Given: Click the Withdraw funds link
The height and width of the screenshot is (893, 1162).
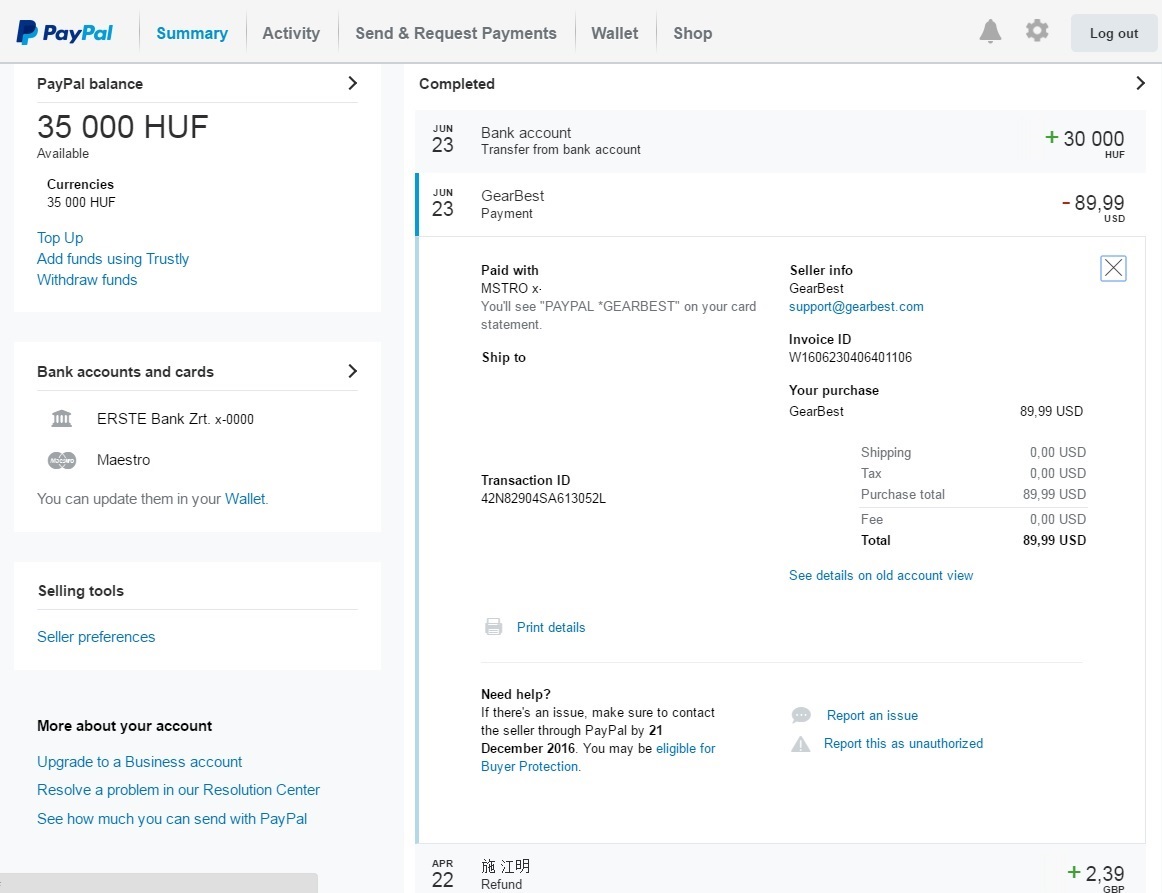Looking at the screenshot, I should [x=87, y=280].
